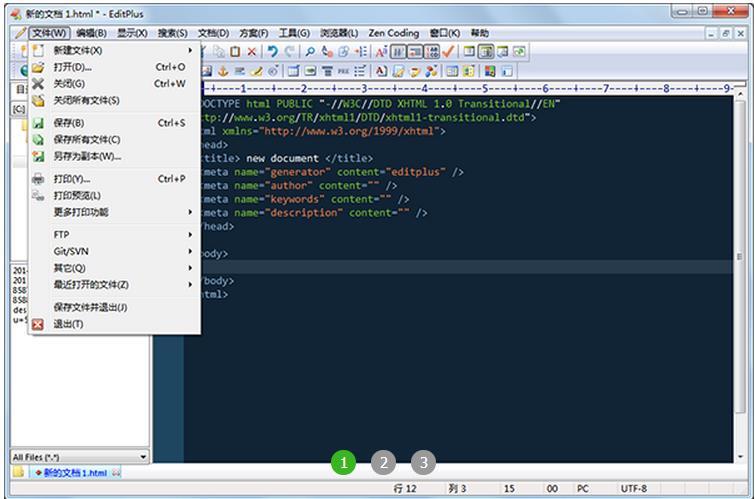This screenshot has width=755, height=499.
Task: Toggle the word wrap toolbar button
Action: coord(398,51)
